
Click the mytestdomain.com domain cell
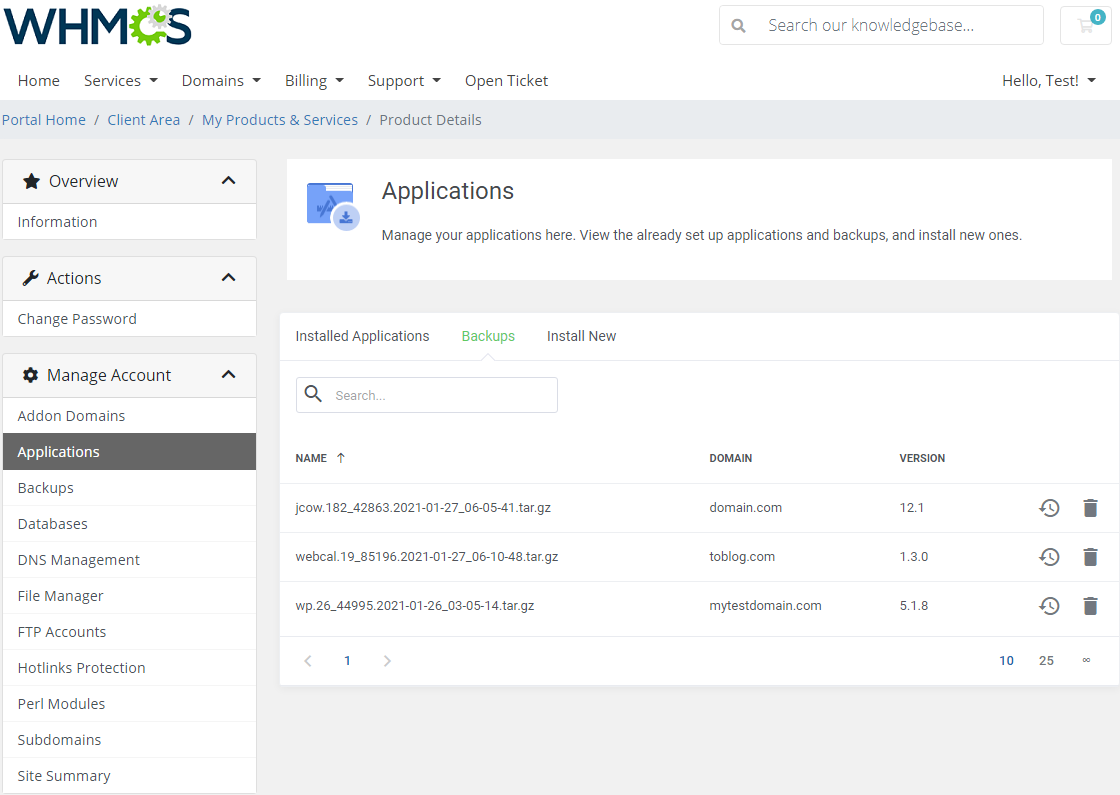click(x=765, y=606)
